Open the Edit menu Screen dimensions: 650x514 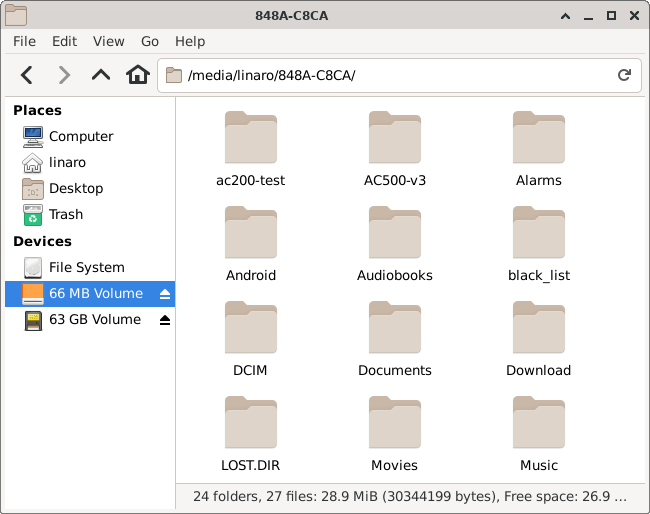64,41
